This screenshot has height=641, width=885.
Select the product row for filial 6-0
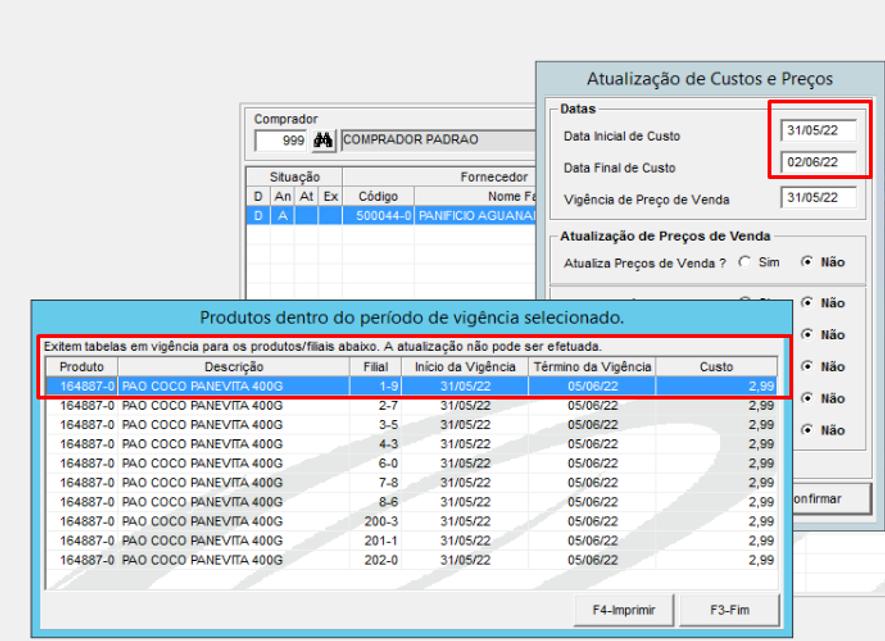coord(411,463)
